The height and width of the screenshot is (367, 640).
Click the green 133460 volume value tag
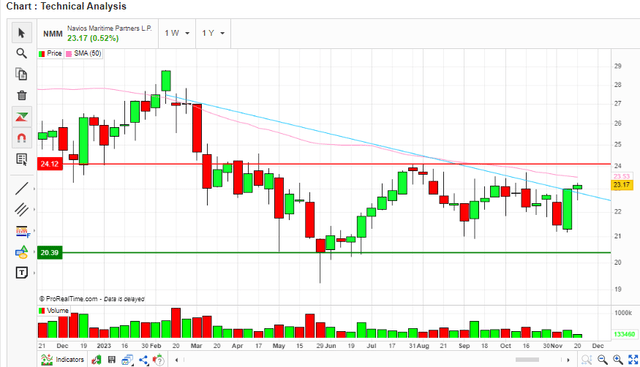pos(624,334)
